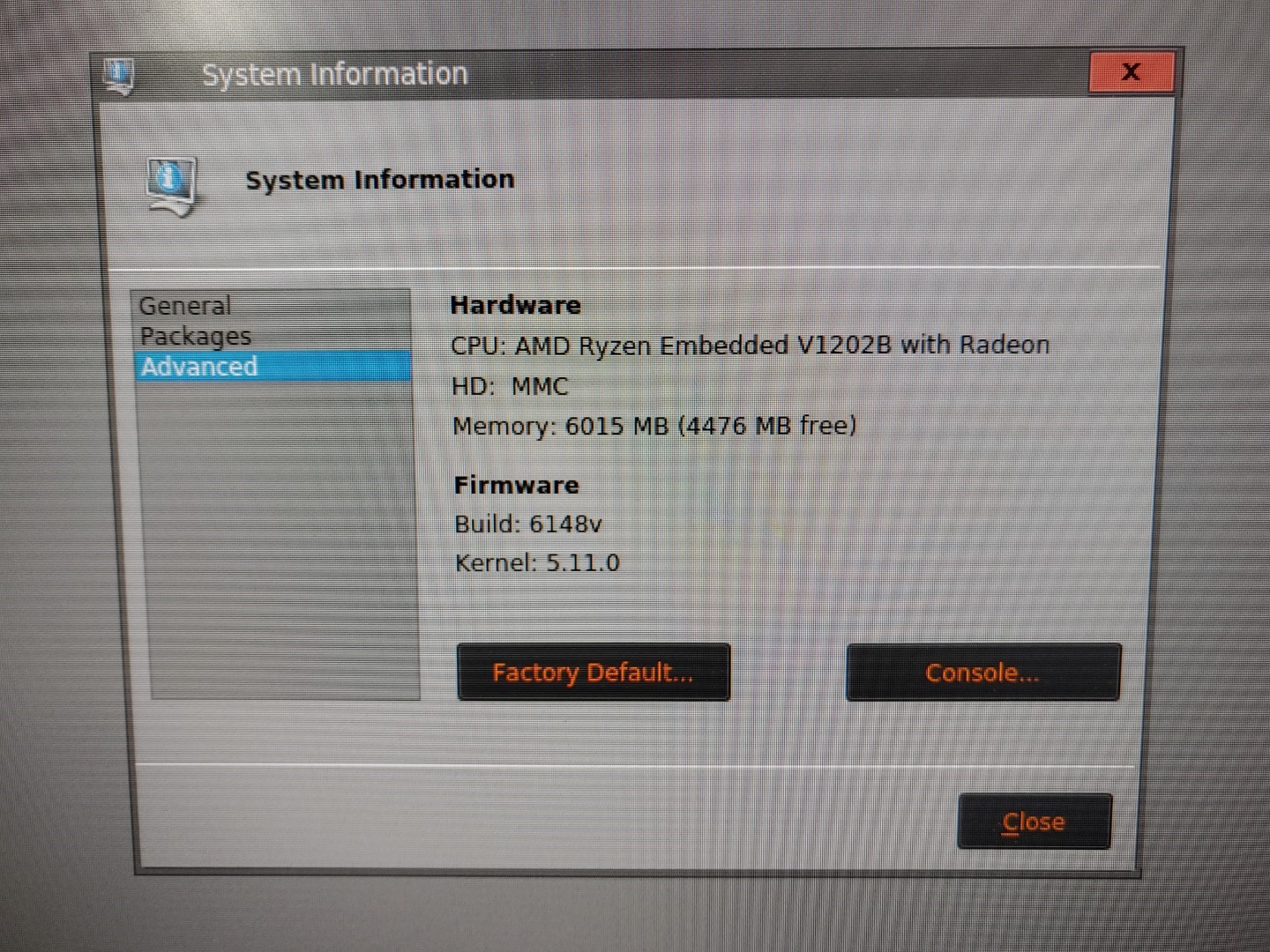This screenshot has width=1270, height=952.
Task: Click the System Information header icon
Action: click(x=172, y=187)
